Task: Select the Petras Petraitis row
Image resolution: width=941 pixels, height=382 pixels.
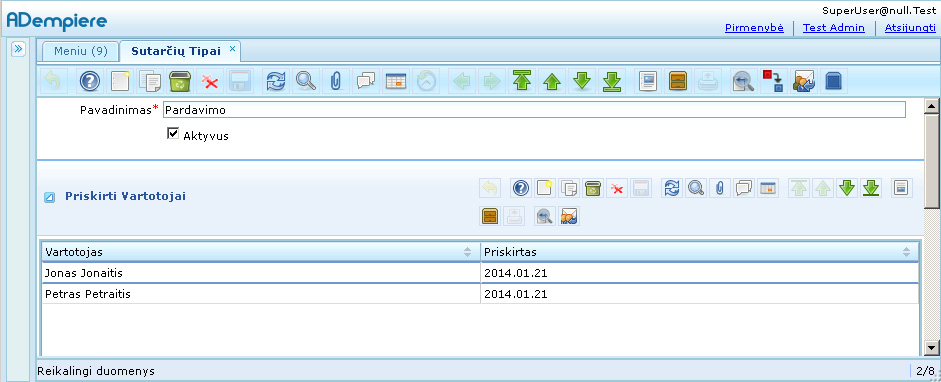Action: click(x=480, y=294)
